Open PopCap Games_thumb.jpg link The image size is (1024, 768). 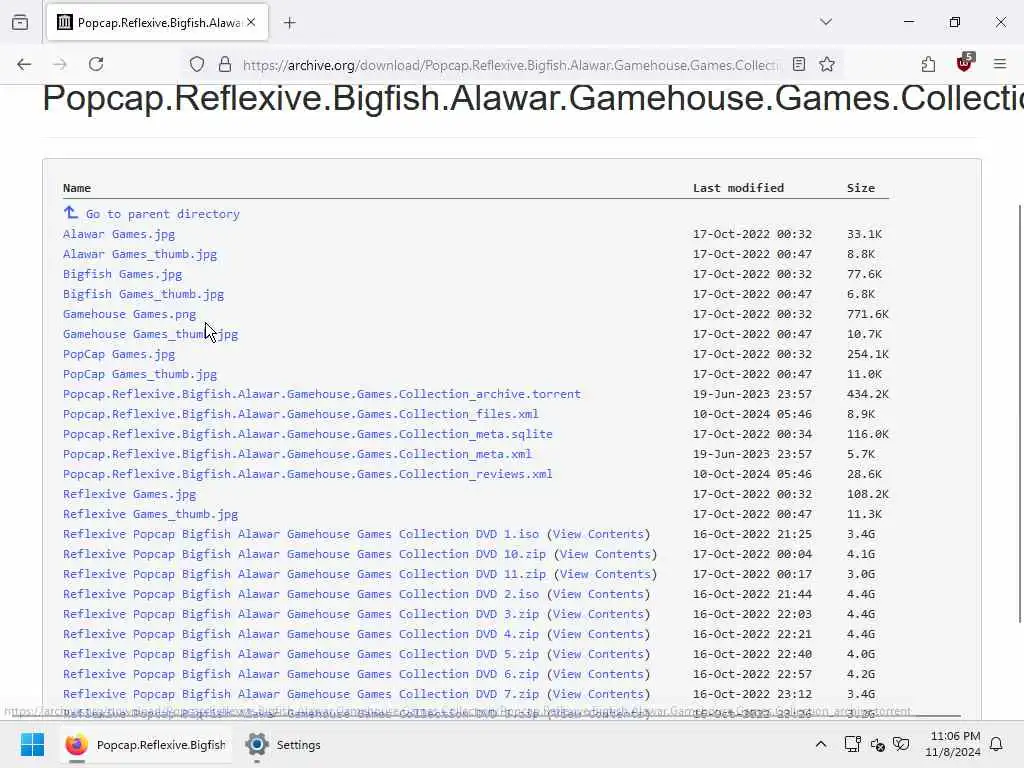pyautogui.click(x=140, y=374)
